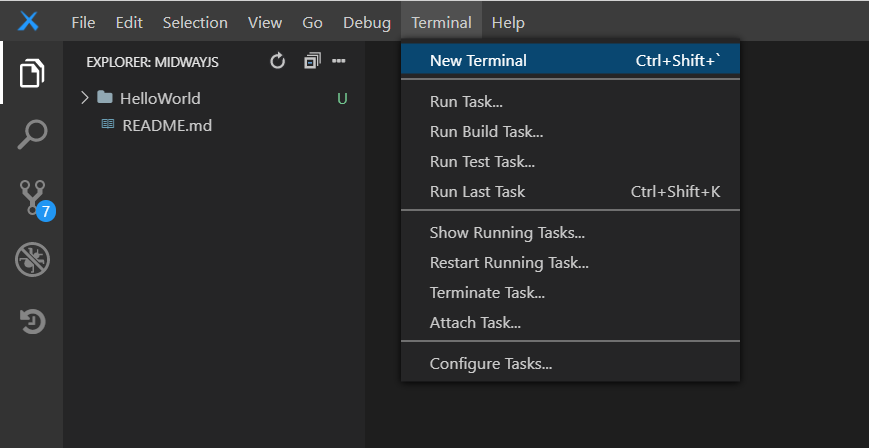Image resolution: width=869 pixels, height=448 pixels.
Task: Open the history clock icon in sidebar
Action: click(32, 322)
